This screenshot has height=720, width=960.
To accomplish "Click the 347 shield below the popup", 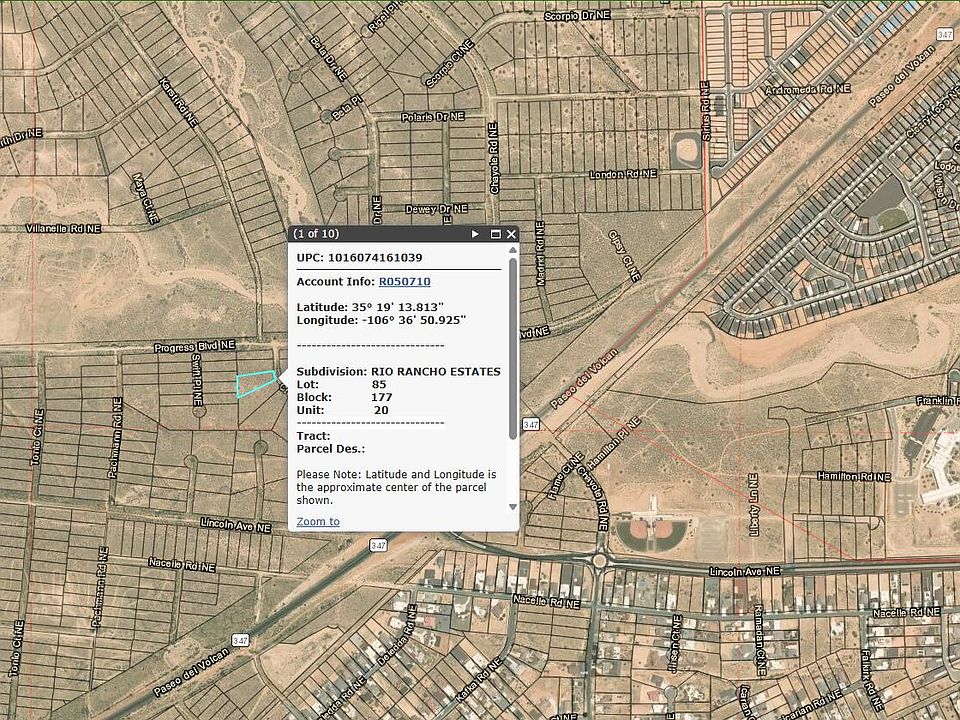I will tap(377, 545).
